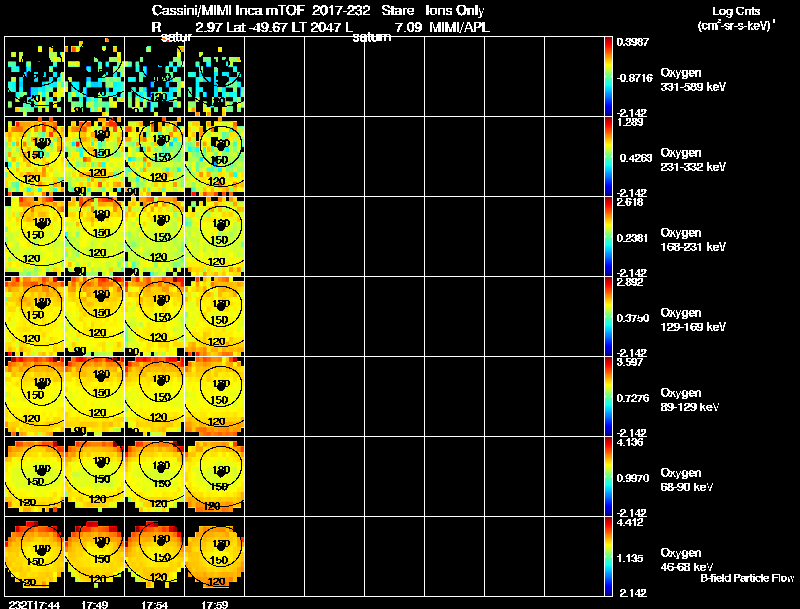Select the '0.7276' scale value
The height and width of the screenshot is (609, 800).
point(633,398)
